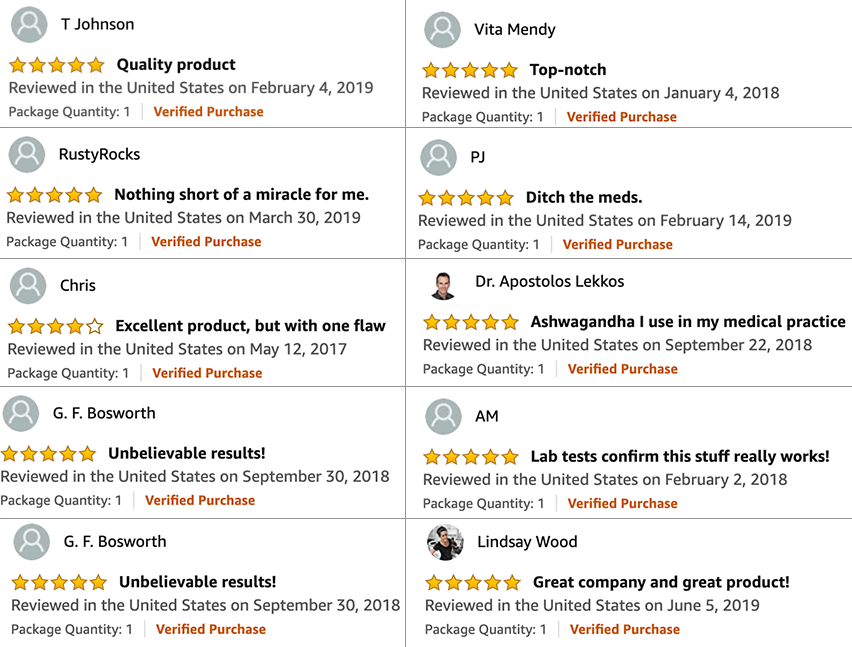Click AM's profile avatar icon

coord(443,417)
